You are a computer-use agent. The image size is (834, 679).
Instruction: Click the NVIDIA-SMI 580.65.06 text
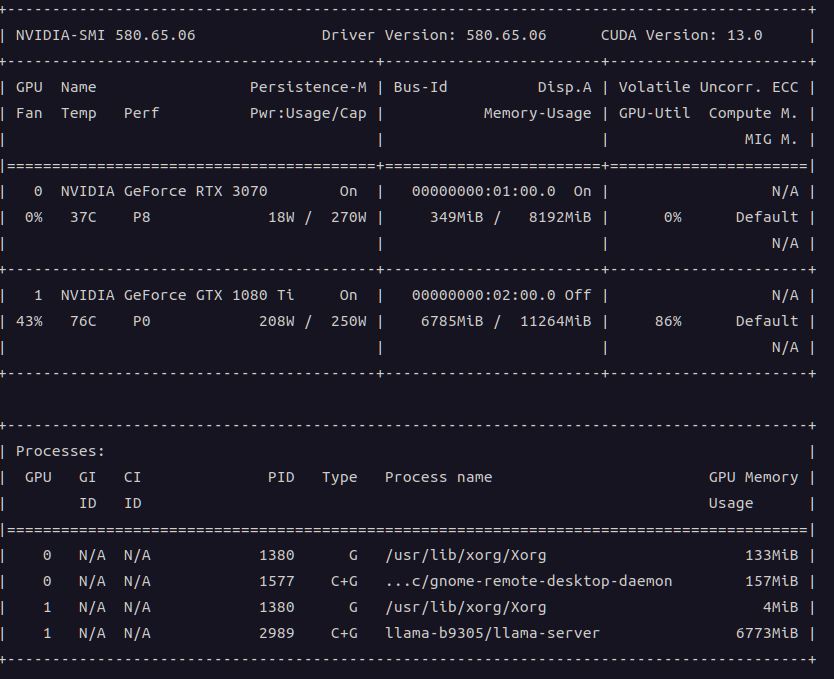105,36
